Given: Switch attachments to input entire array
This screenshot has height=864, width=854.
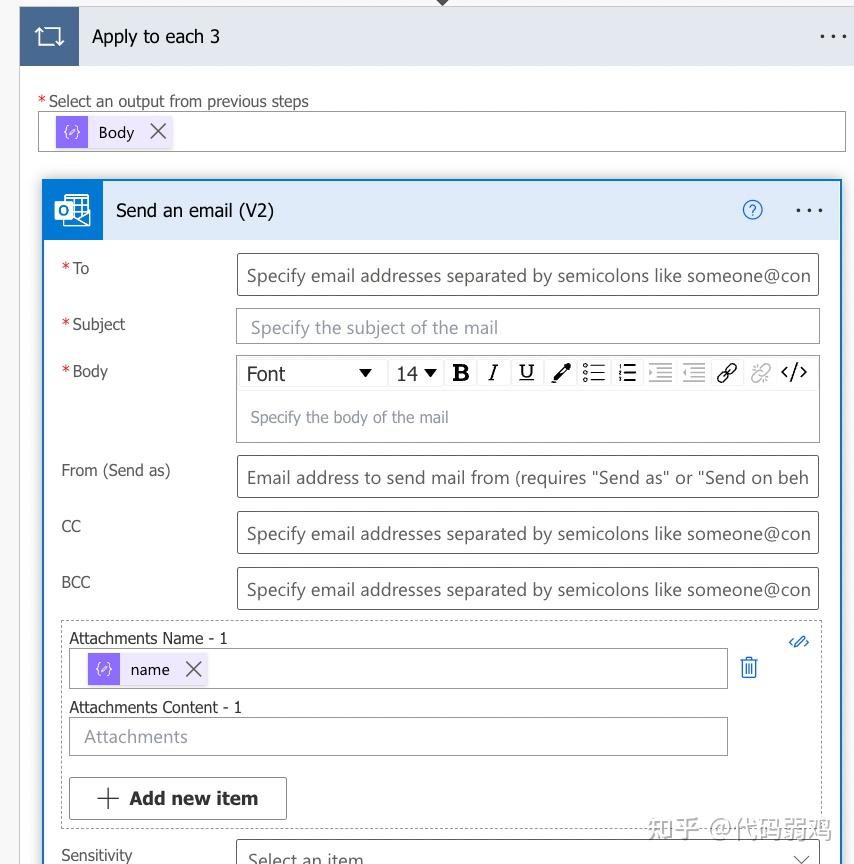Looking at the screenshot, I should [798, 642].
